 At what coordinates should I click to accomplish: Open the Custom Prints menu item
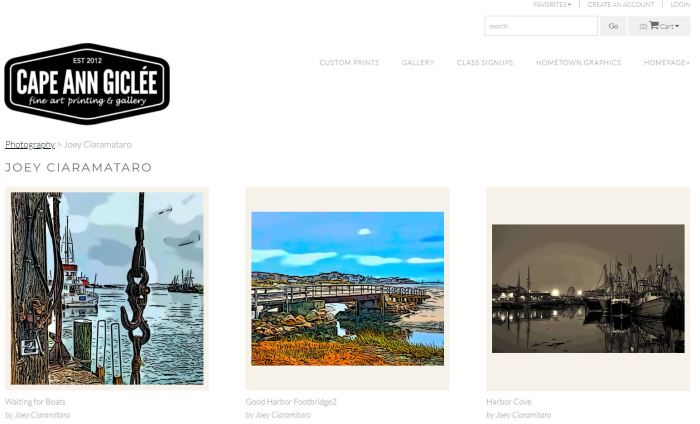[349, 62]
